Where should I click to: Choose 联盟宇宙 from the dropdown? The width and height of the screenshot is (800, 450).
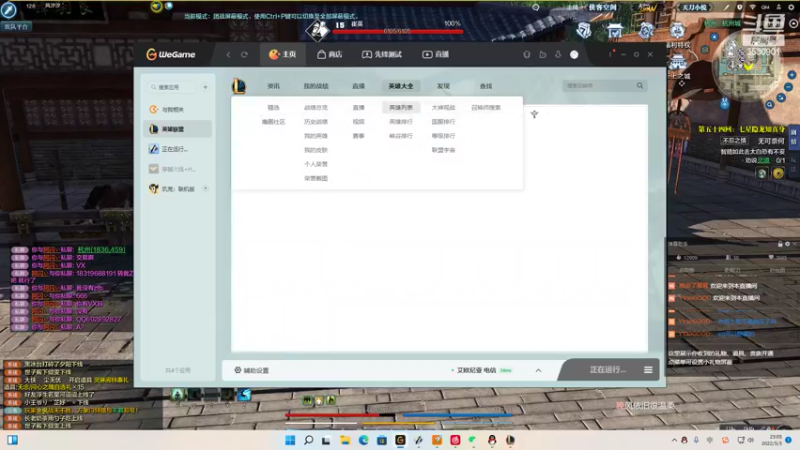coord(443,150)
